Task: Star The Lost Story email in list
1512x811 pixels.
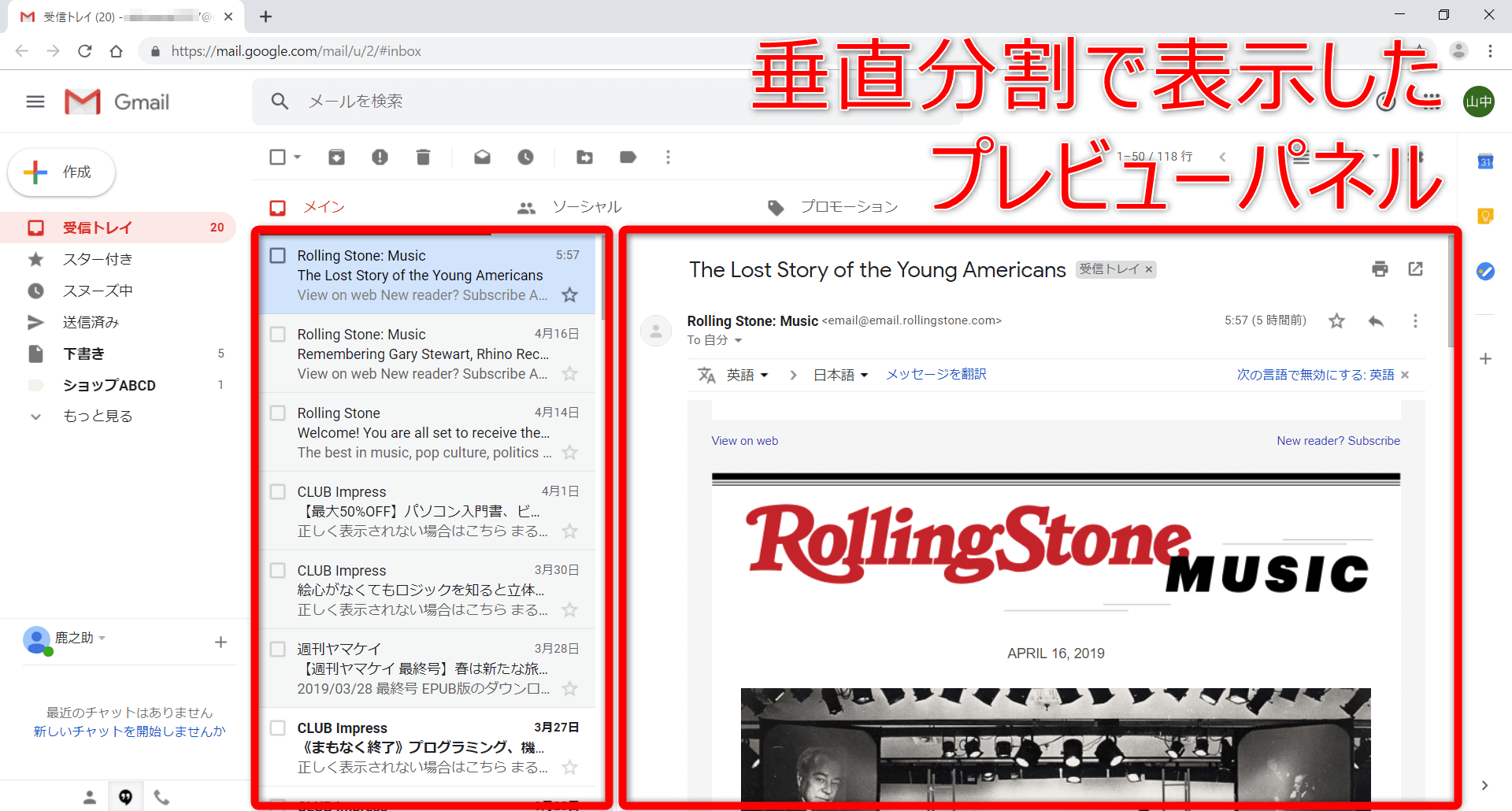Action: (x=569, y=295)
